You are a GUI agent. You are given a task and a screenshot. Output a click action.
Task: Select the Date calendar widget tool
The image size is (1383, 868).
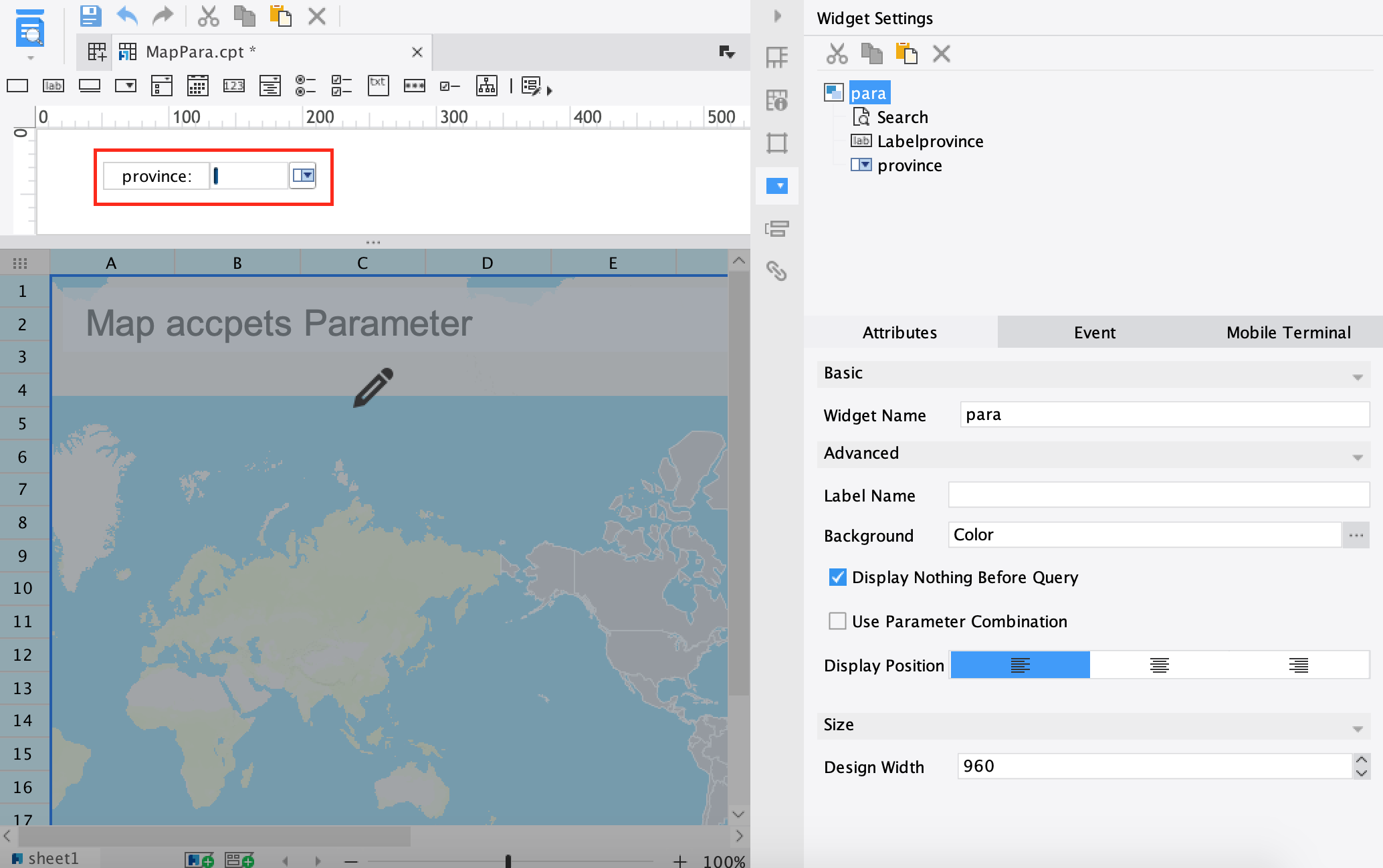pos(197,86)
